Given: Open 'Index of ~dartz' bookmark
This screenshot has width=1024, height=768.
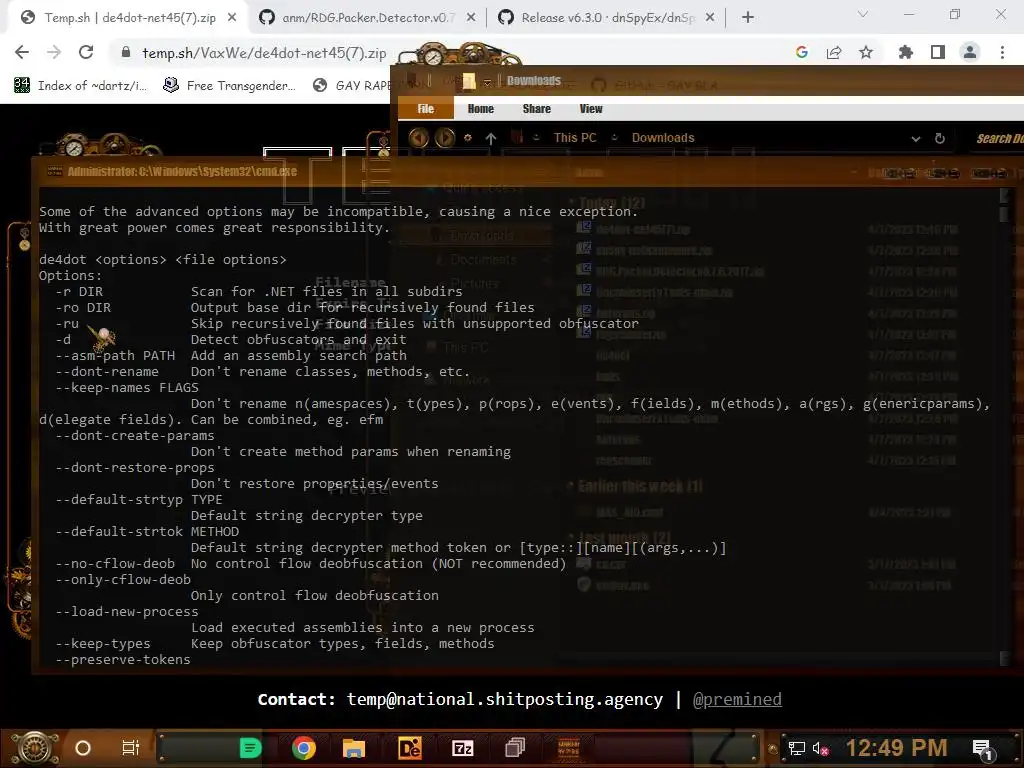Looking at the screenshot, I should pos(81,86).
